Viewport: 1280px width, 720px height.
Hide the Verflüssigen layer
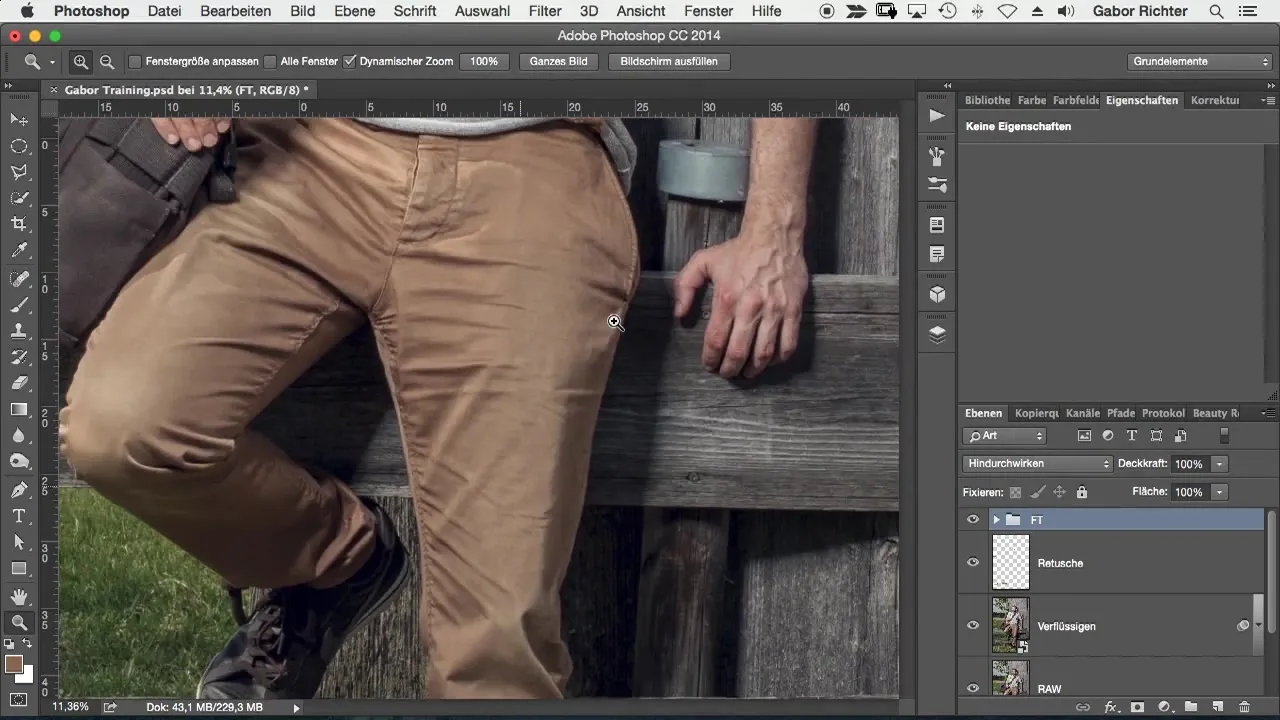click(973, 626)
